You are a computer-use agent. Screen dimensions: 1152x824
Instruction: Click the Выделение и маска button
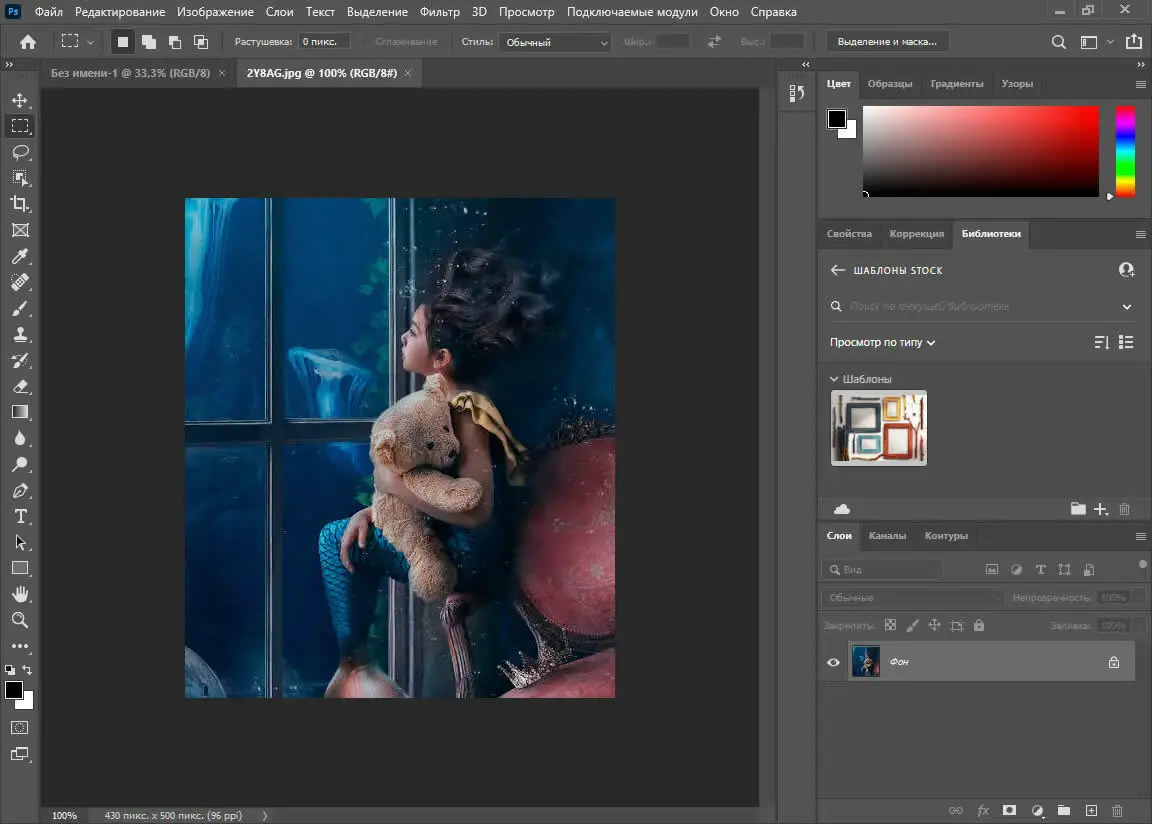coord(888,41)
